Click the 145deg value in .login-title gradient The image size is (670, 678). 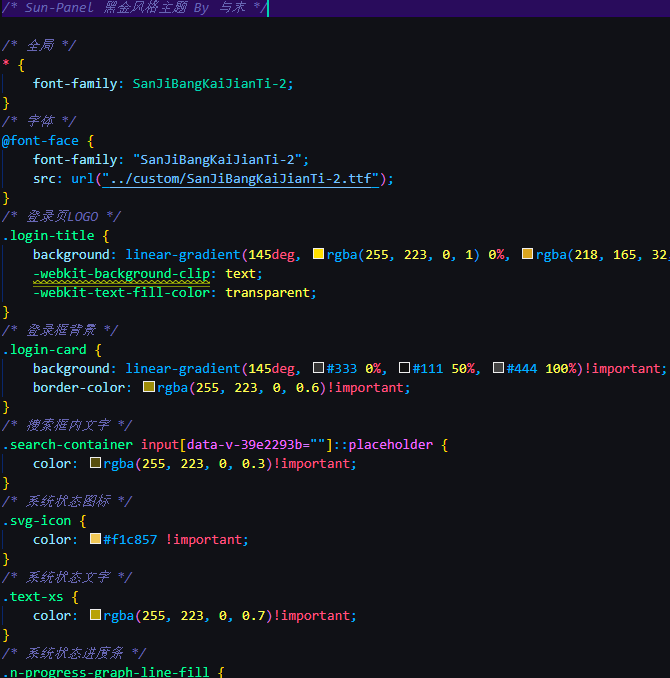coord(271,255)
